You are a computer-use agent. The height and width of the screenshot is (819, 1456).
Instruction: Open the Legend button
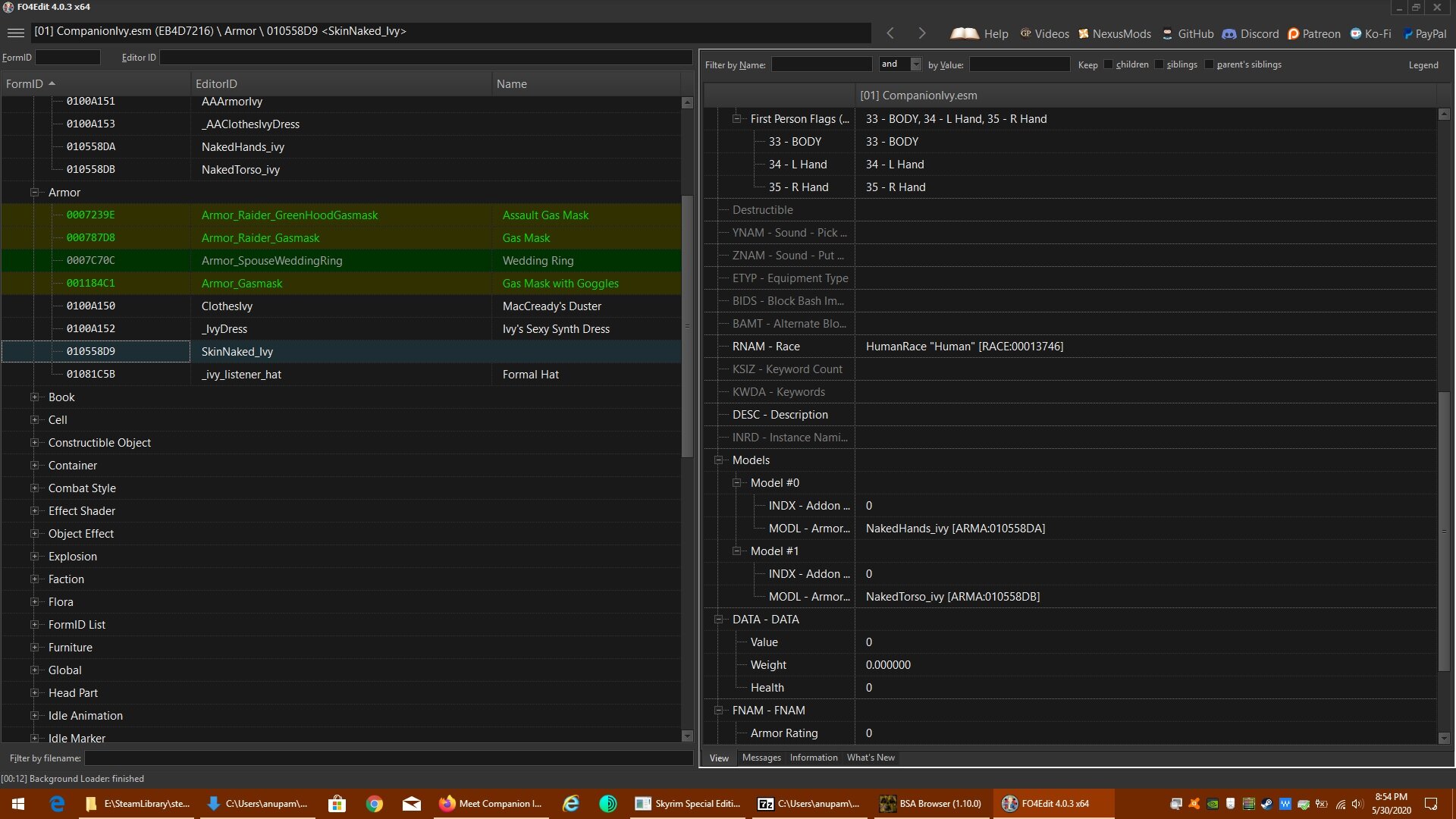1423,65
